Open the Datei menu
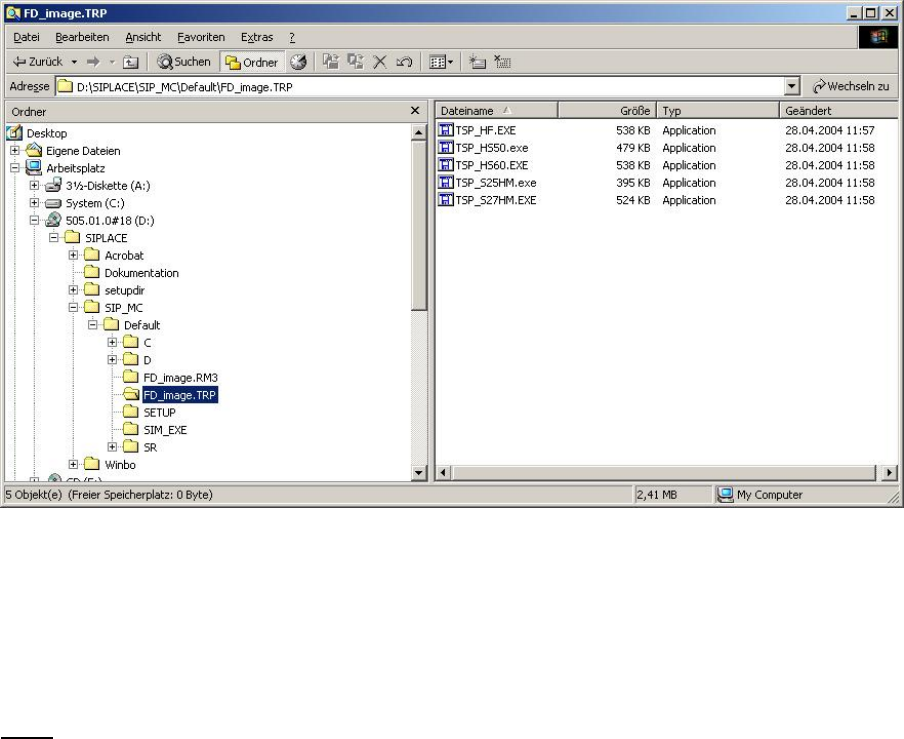 pos(27,37)
